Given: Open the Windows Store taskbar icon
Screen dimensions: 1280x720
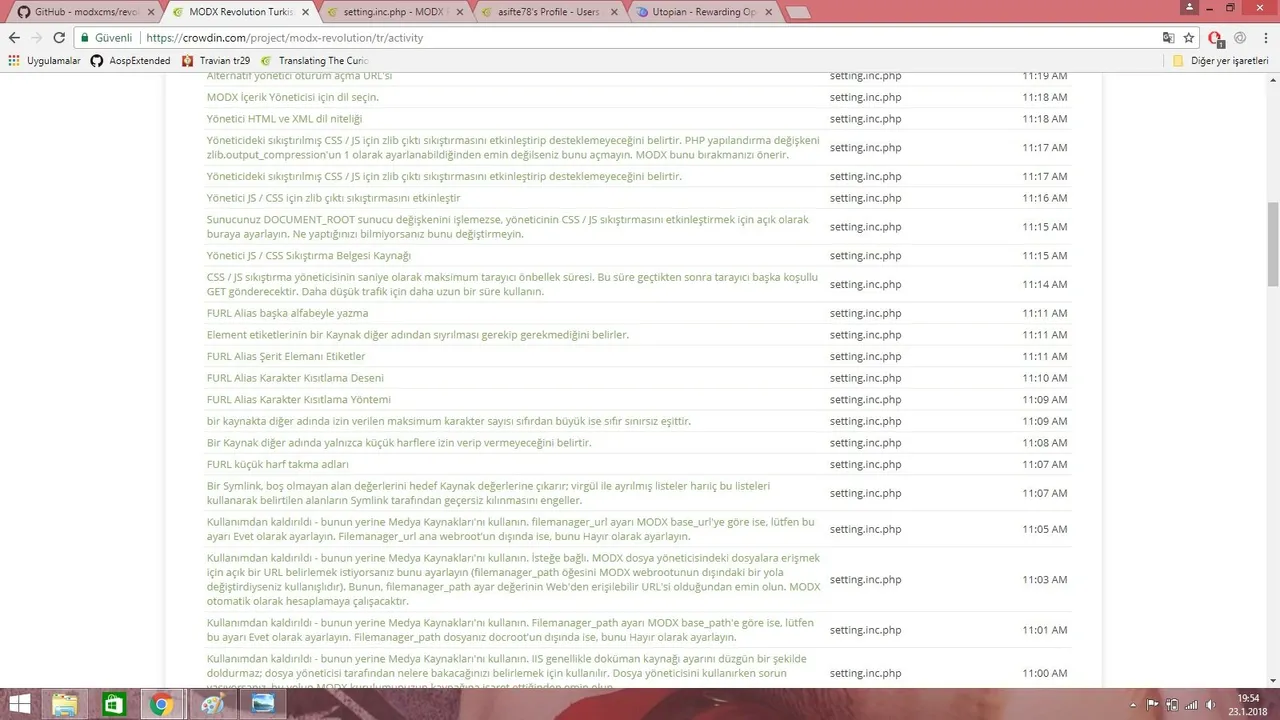Looking at the screenshot, I should pos(113,704).
